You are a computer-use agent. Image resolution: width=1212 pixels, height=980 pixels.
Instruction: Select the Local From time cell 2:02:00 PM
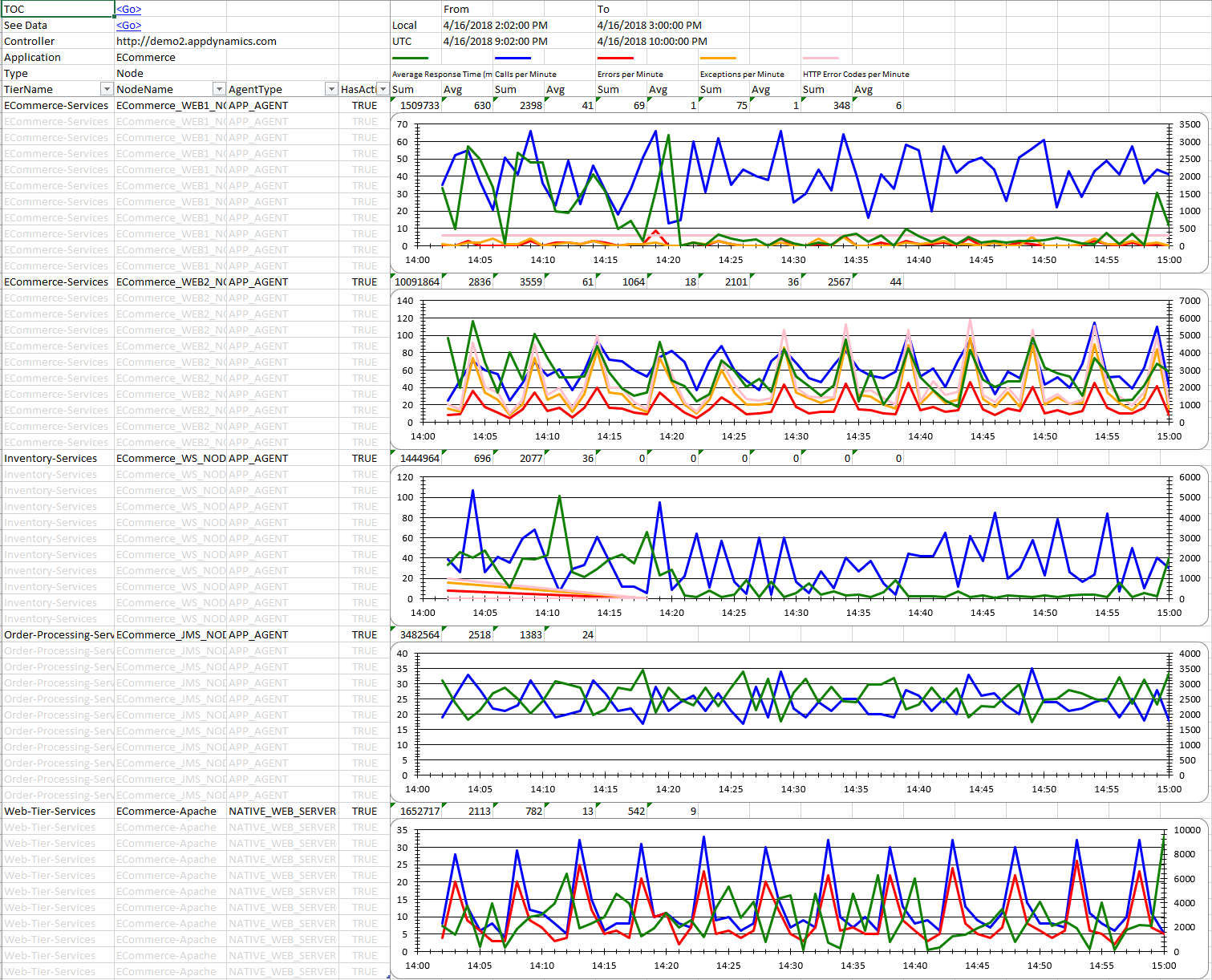[495, 26]
